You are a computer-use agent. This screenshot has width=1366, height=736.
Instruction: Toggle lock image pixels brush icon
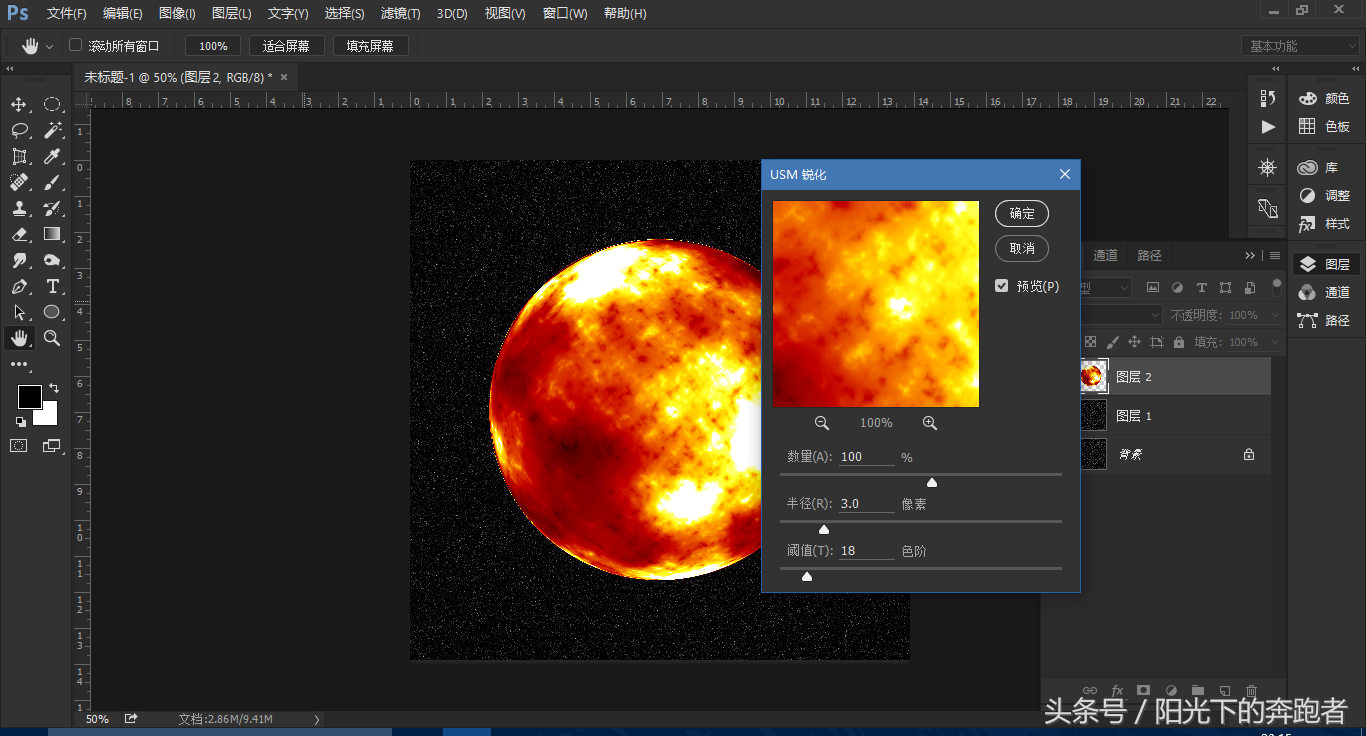point(1112,342)
